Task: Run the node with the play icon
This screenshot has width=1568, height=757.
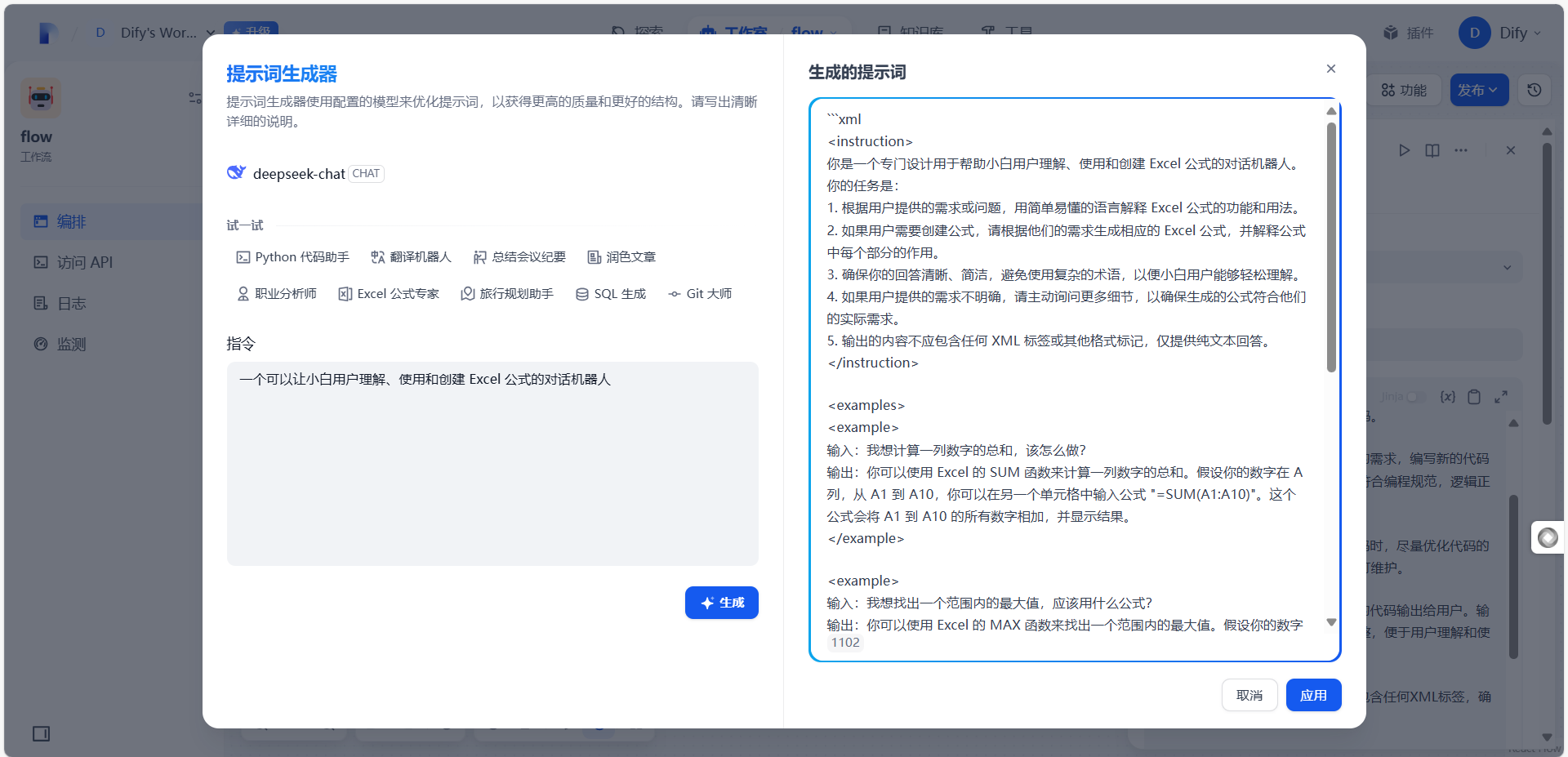Action: [1404, 150]
